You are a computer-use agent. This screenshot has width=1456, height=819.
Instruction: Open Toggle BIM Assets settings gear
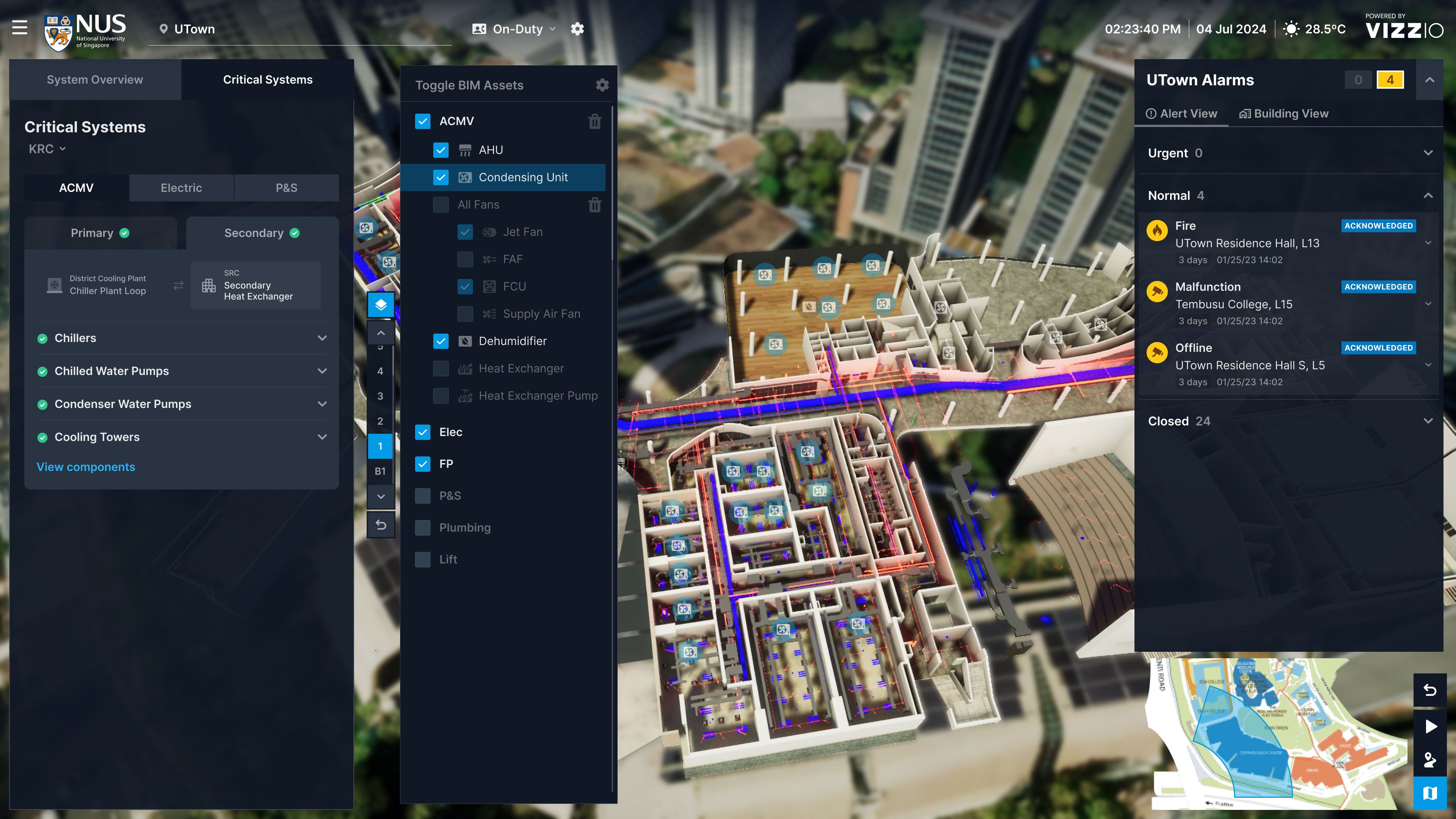[602, 85]
